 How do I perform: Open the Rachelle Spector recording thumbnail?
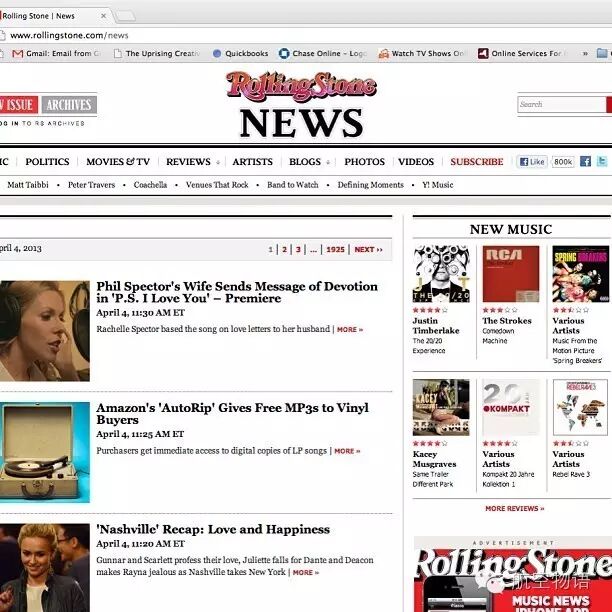(x=45, y=331)
